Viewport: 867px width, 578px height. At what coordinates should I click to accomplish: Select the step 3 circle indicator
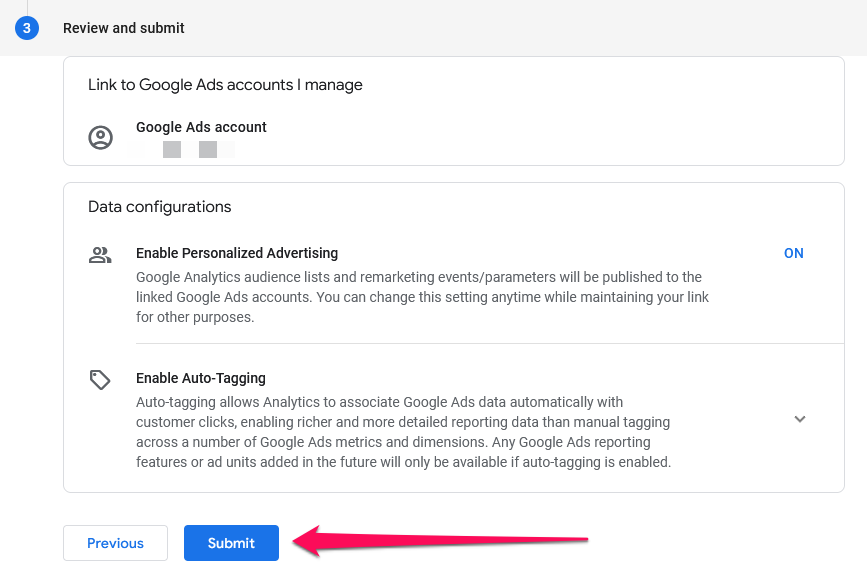click(x=27, y=28)
